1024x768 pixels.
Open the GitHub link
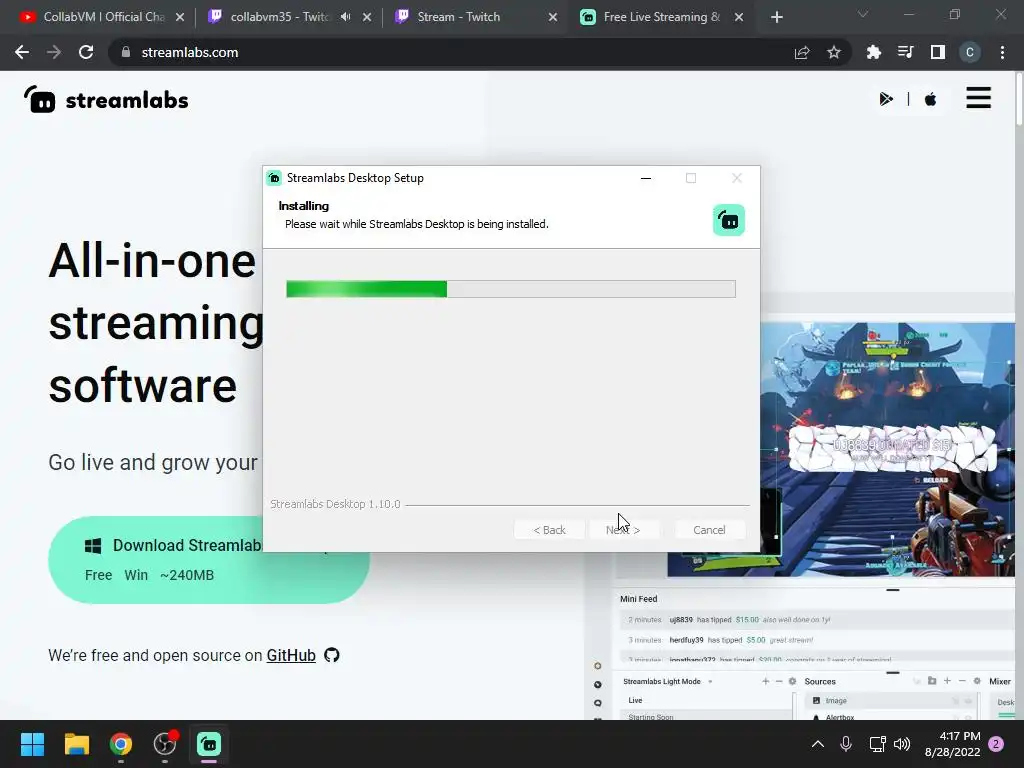(x=291, y=655)
